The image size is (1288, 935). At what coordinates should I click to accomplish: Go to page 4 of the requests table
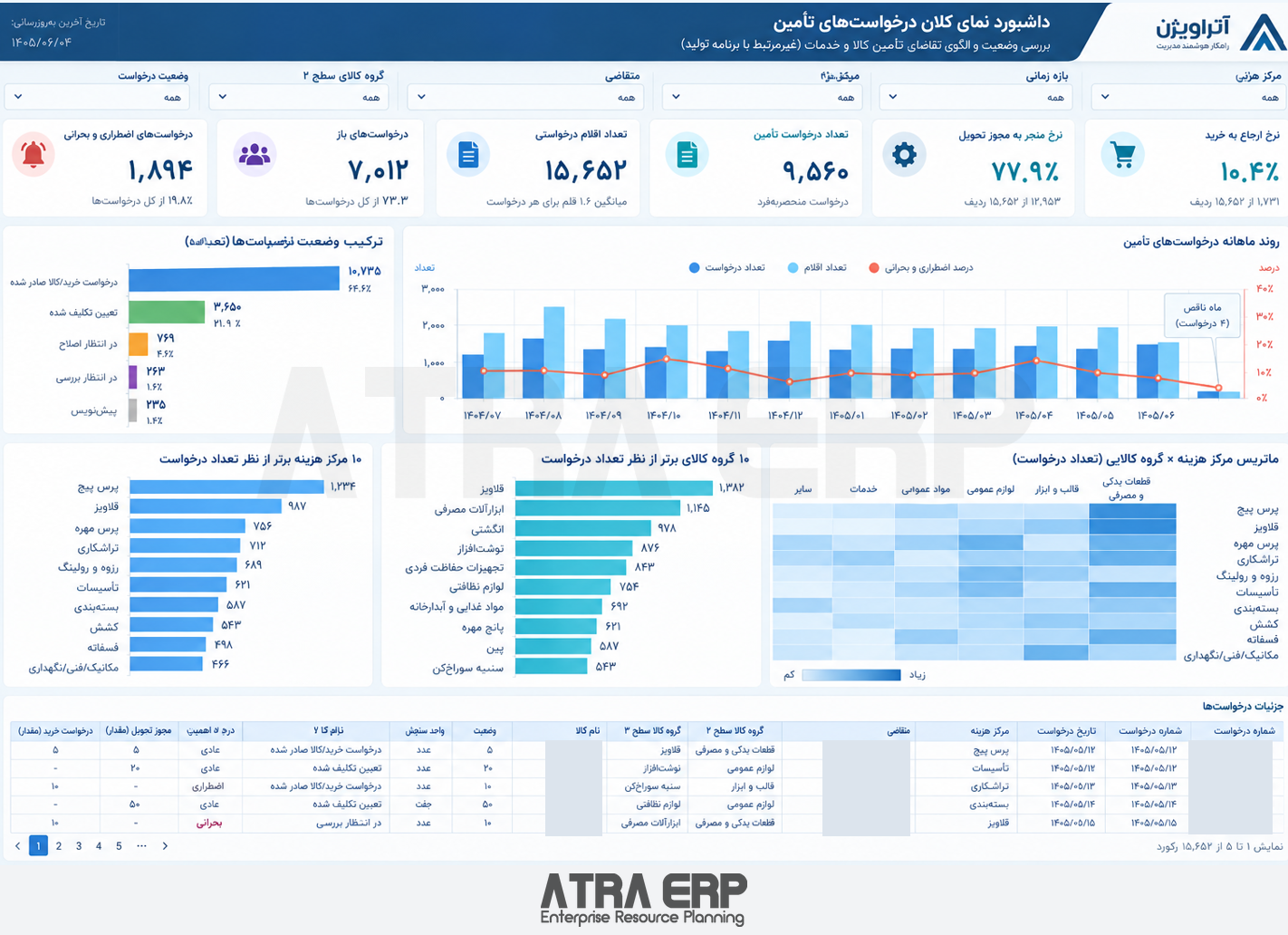click(99, 846)
